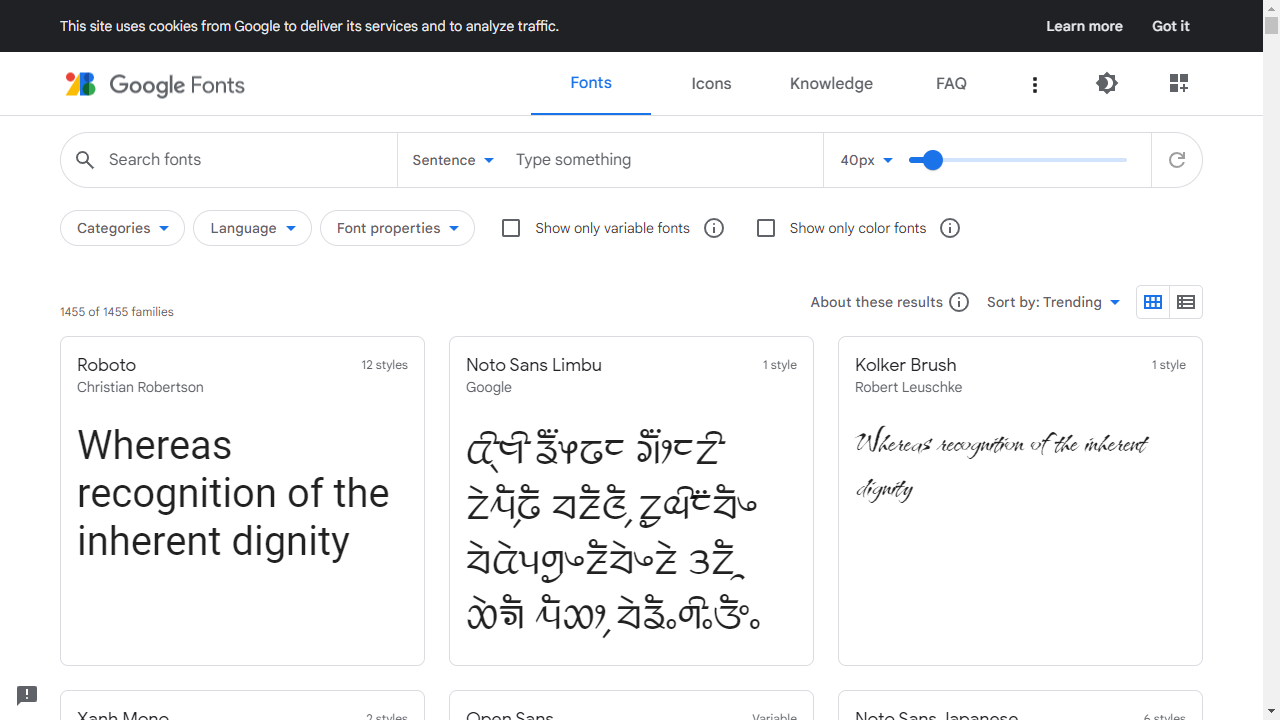Image resolution: width=1280 pixels, height=720 pixels.
Task: Enable Show only variable fonts
Action: [511, 228]
